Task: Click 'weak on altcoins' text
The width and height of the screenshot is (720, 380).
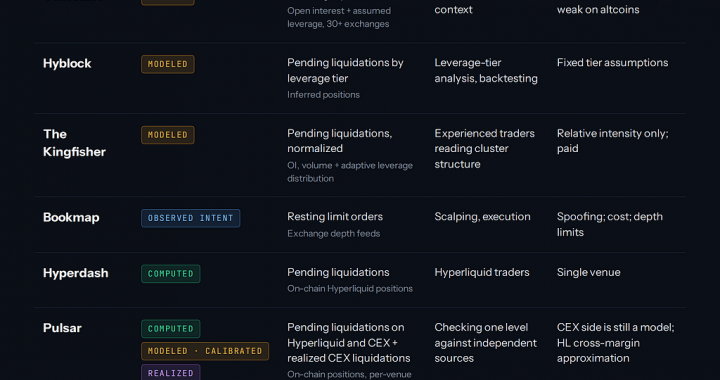Action: [x=598, y=9]
